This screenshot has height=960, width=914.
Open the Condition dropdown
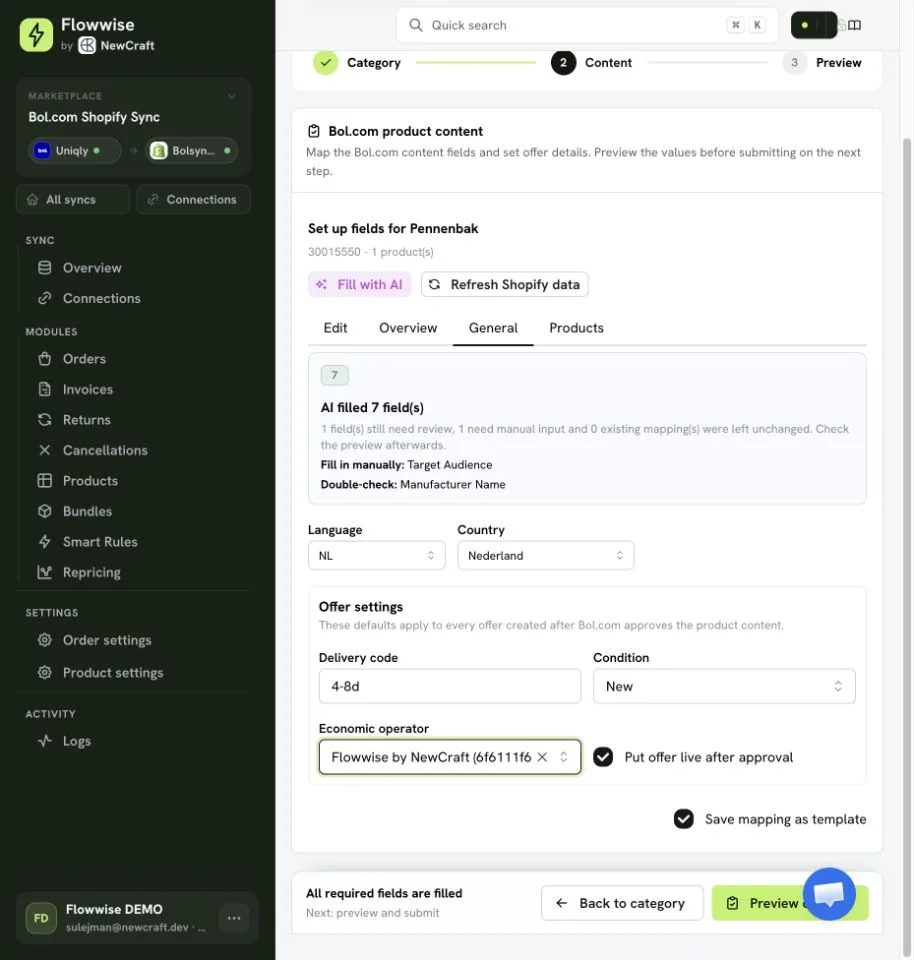724,686
